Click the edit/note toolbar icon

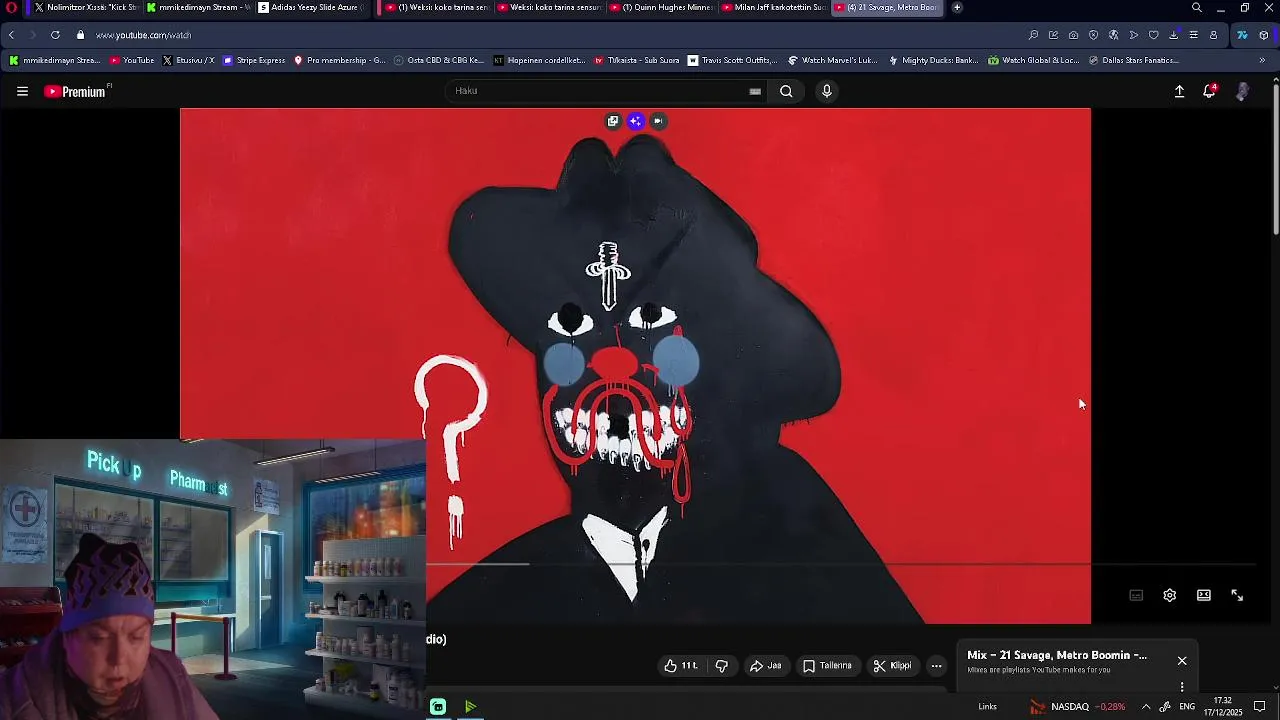click(1053, 35)
